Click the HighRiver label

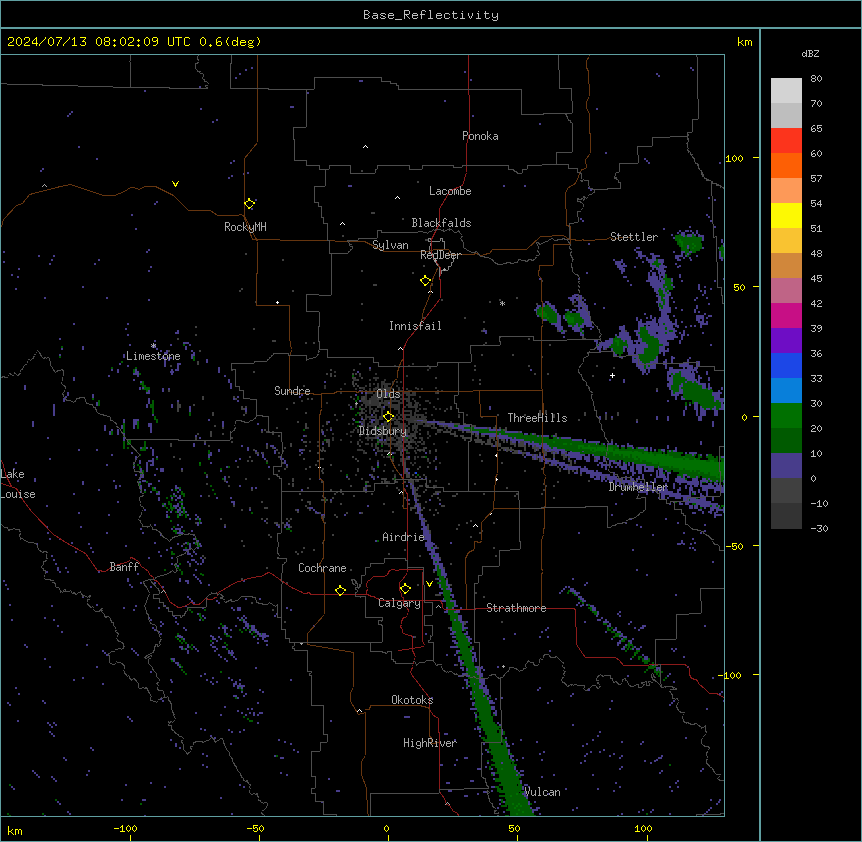(x=430, y=743)
